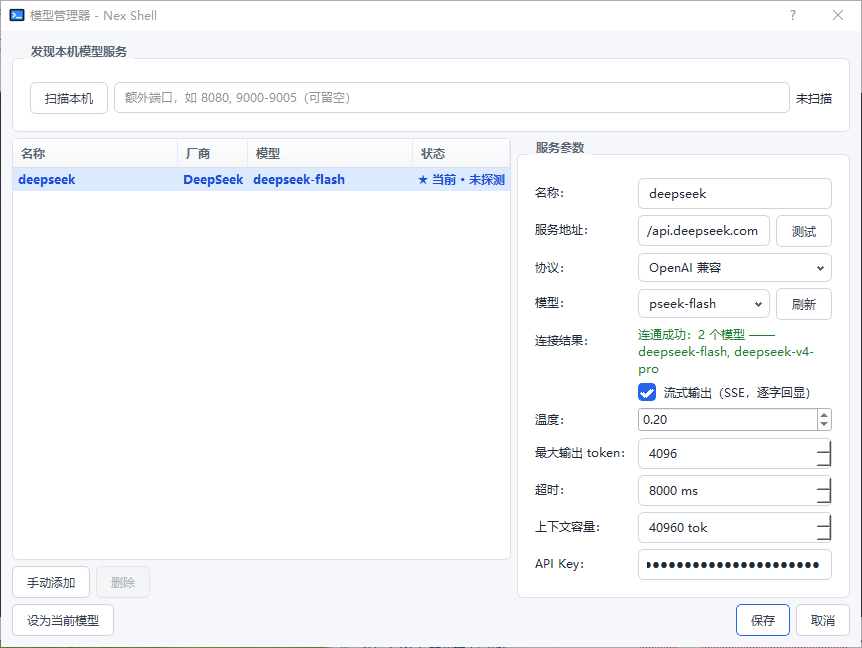Save settings with the 保存 button
The width and height of the screenshot is (862, 648).
[763, 621]
